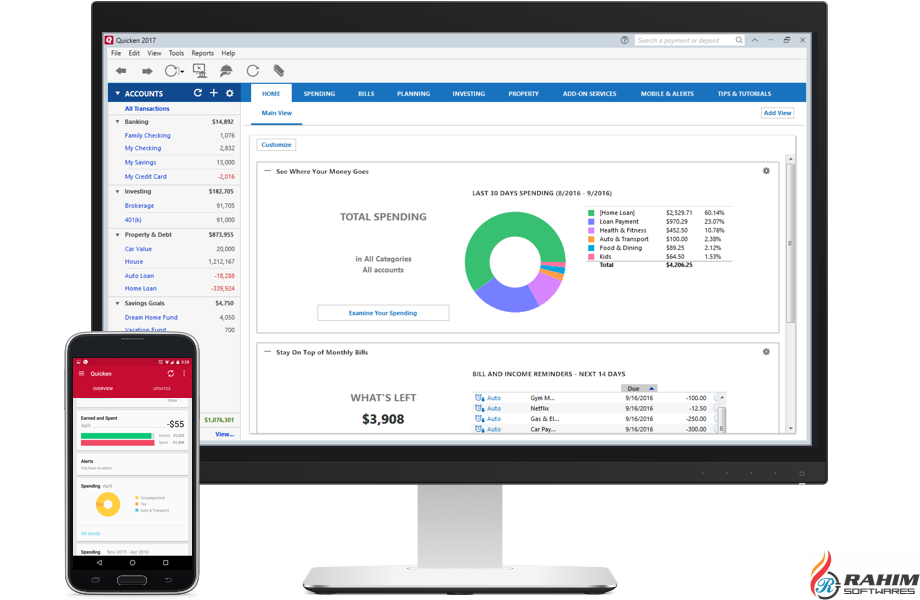Refresh accounts in the Accounts bar header

[198, 93]
